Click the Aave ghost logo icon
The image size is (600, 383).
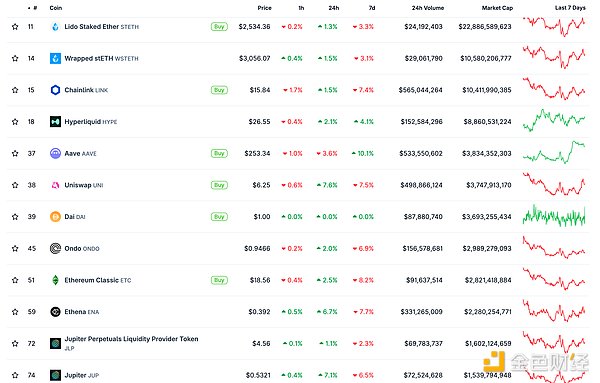tap(55, 153)
